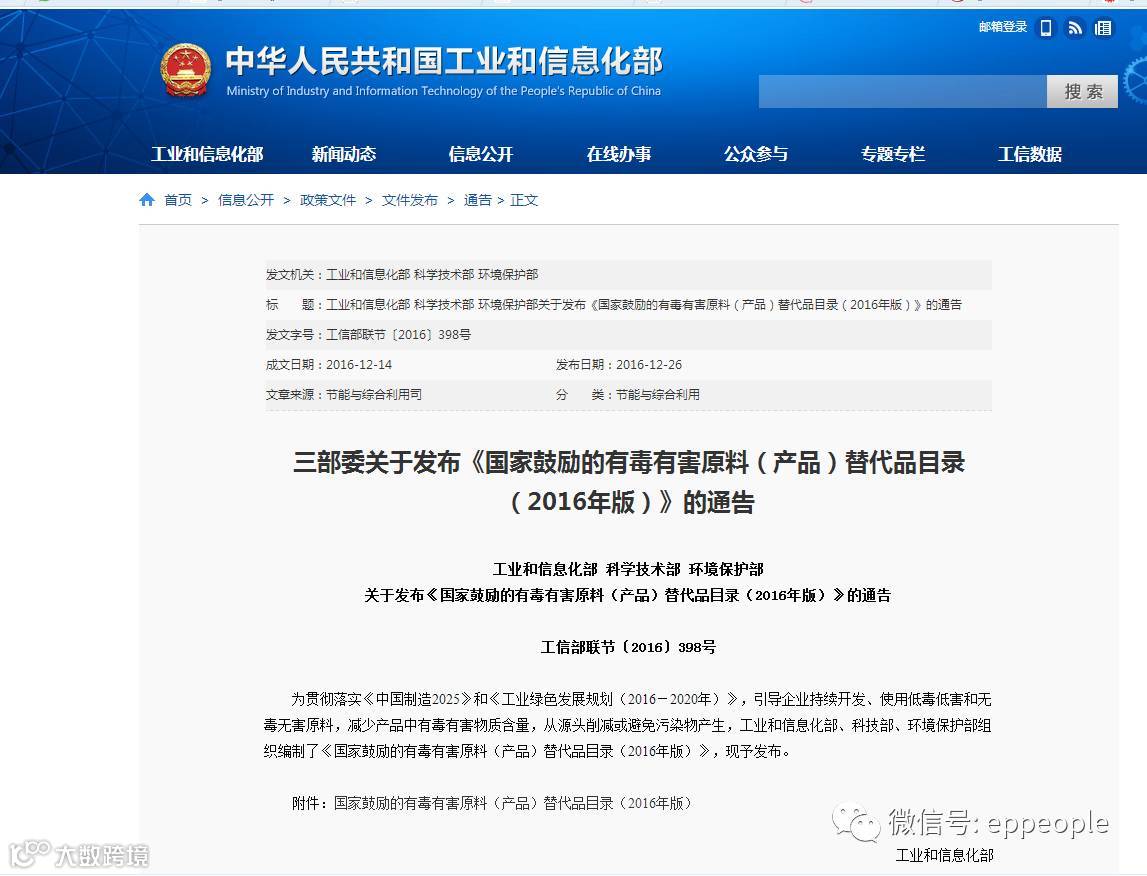Select the 发文机关 row text
The height and width of the screenshot is (876, 1147).
(402, 274)
